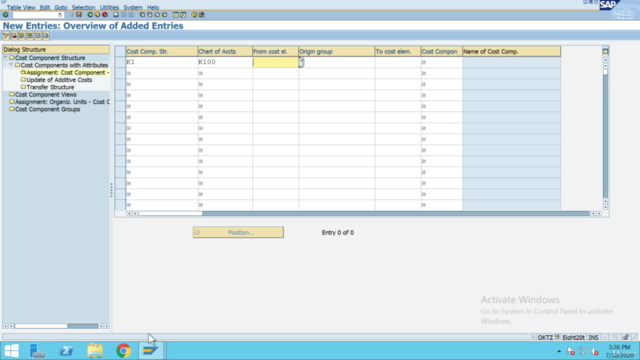Select Assignment: Organiz. Units tree item
This screenshot has height=360, width=640.
click(x=62, y=102)
